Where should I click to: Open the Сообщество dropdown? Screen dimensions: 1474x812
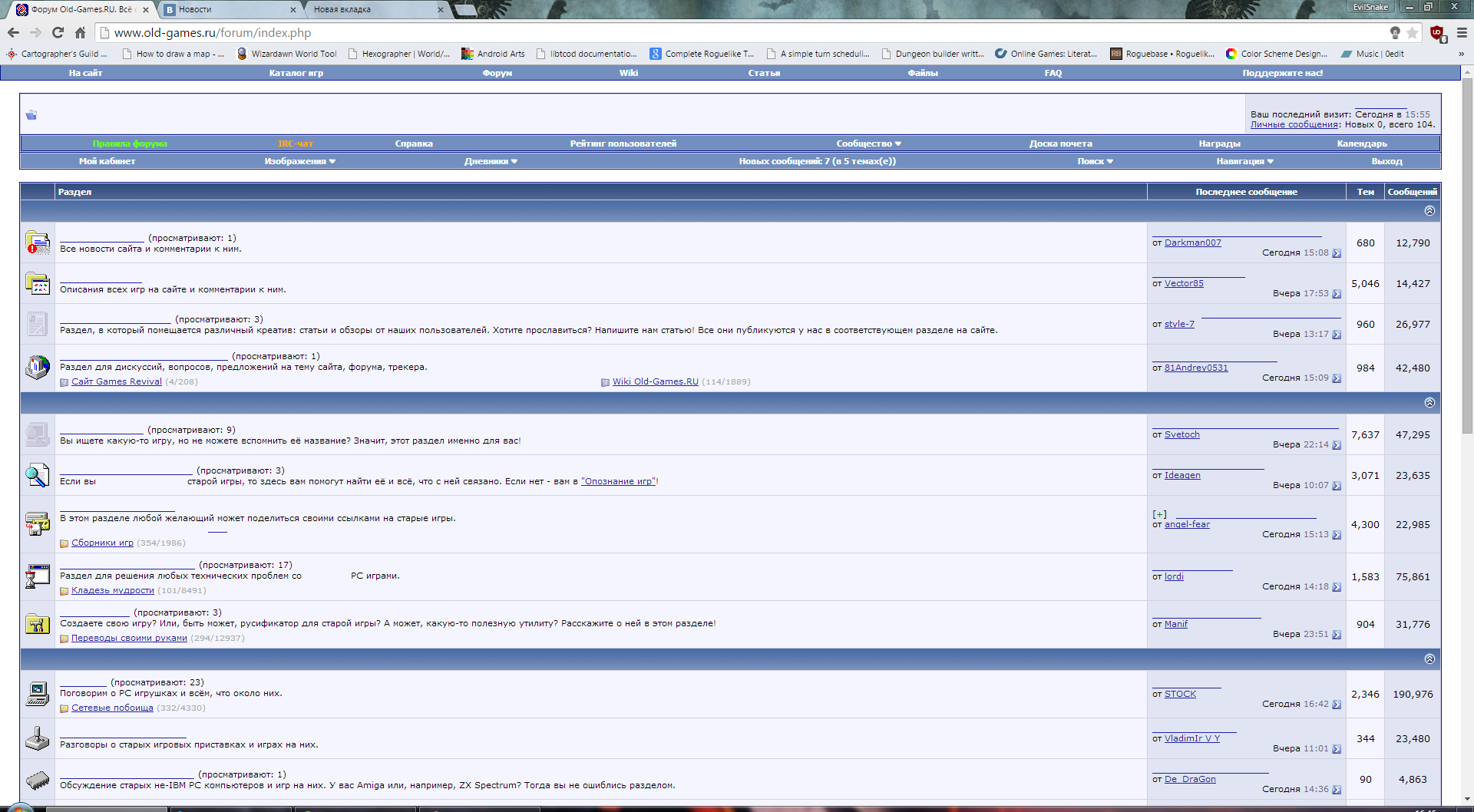pos(868,144)
